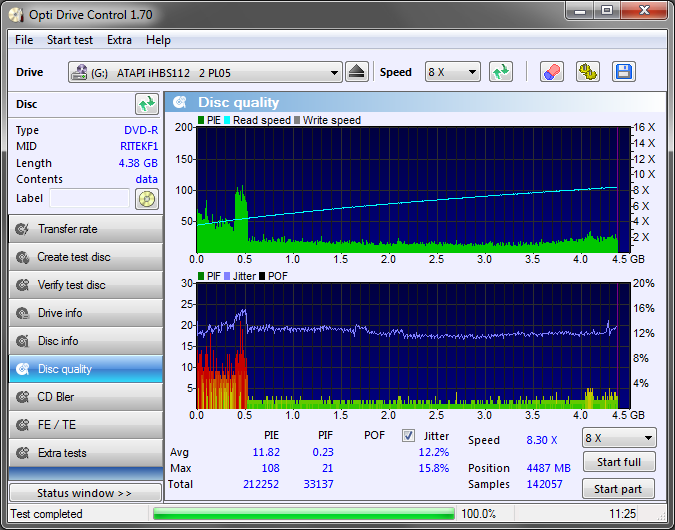Click the Disc quality header disc icon

[180, 102]
